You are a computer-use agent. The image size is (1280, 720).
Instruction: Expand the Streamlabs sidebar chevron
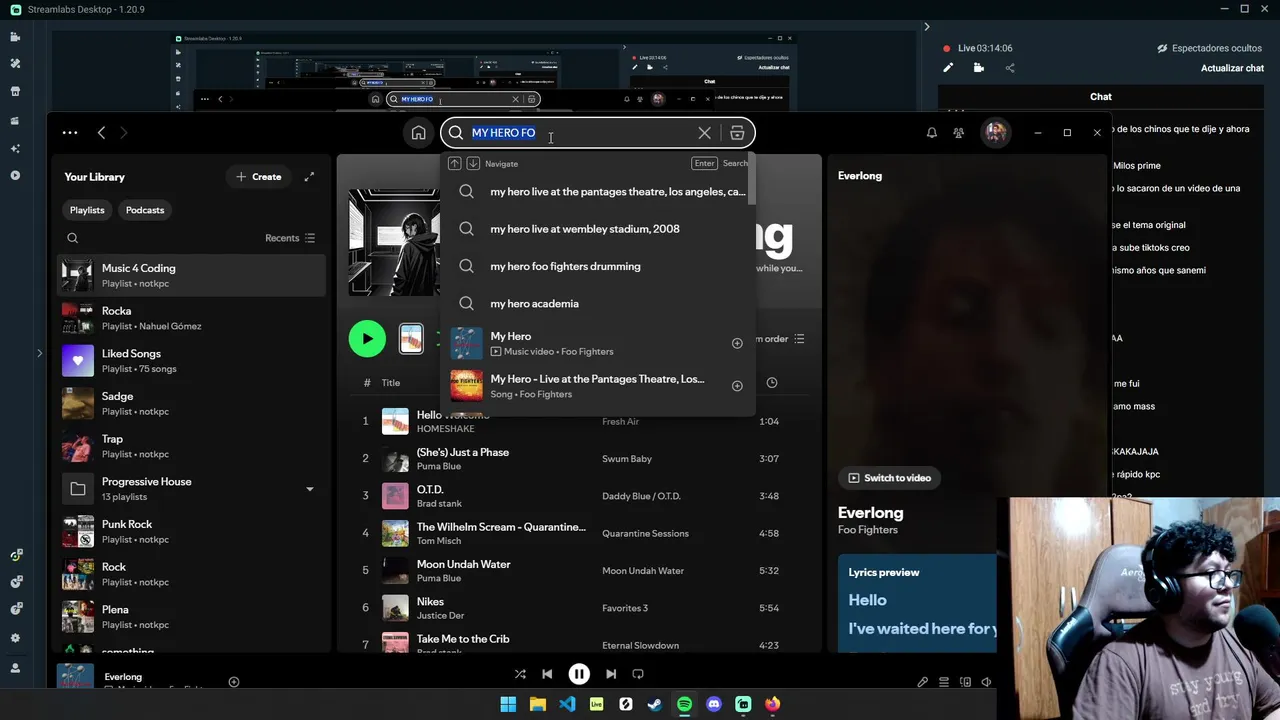[40, 353]
